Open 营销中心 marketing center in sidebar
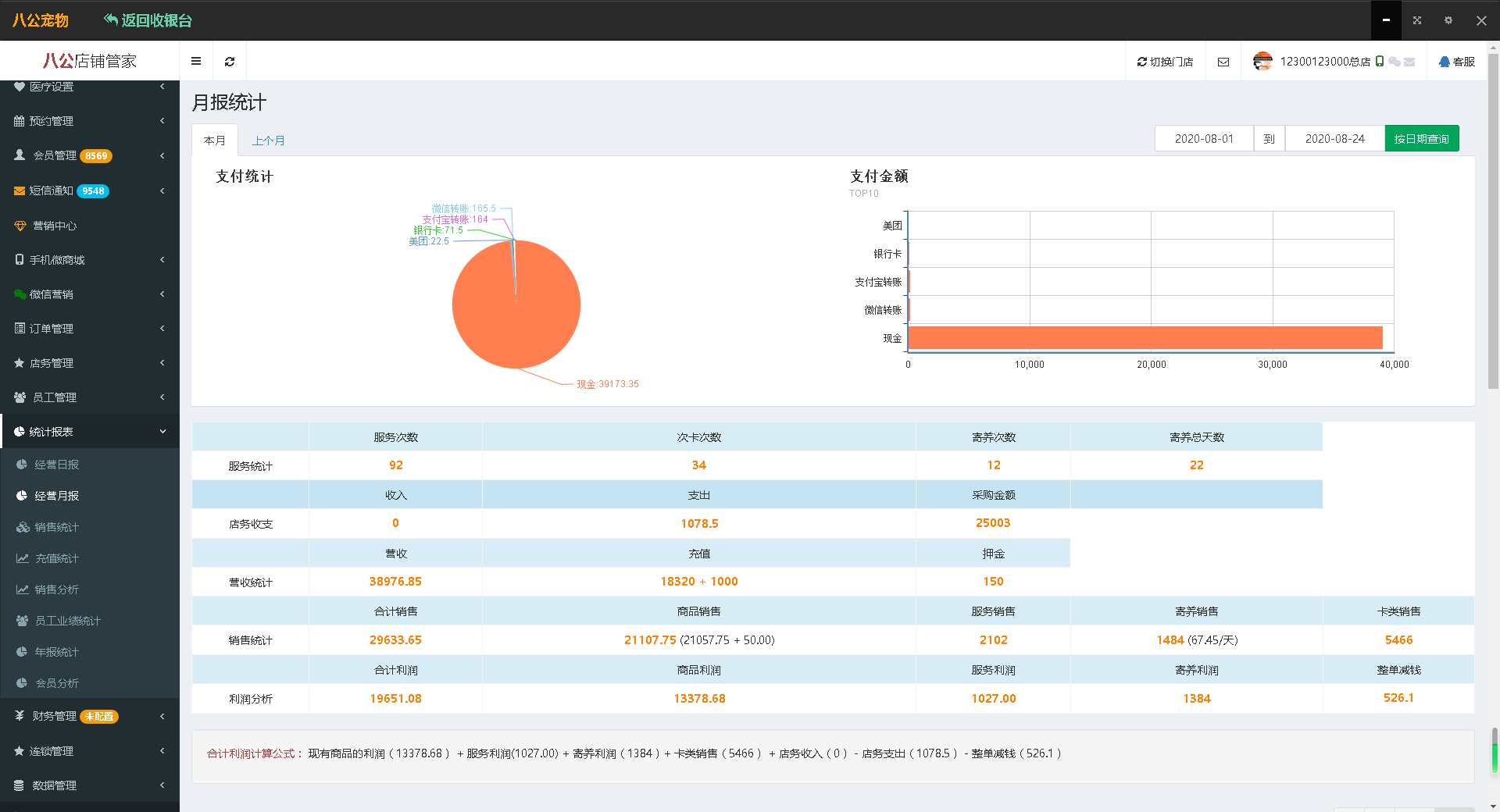Image resolution: width=1500 pixels, height=812 pixels. pyautogui.click(x=55, y=226)
